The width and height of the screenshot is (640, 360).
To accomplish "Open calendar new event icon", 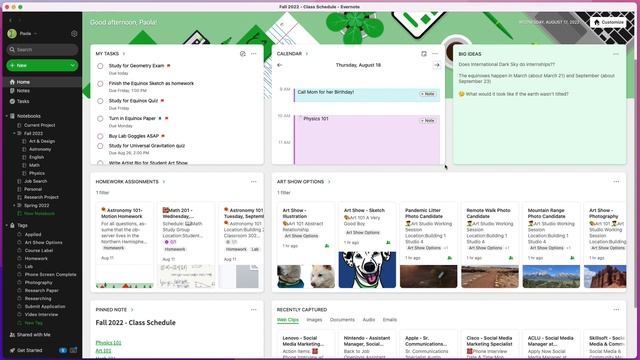I will point(424,54).
